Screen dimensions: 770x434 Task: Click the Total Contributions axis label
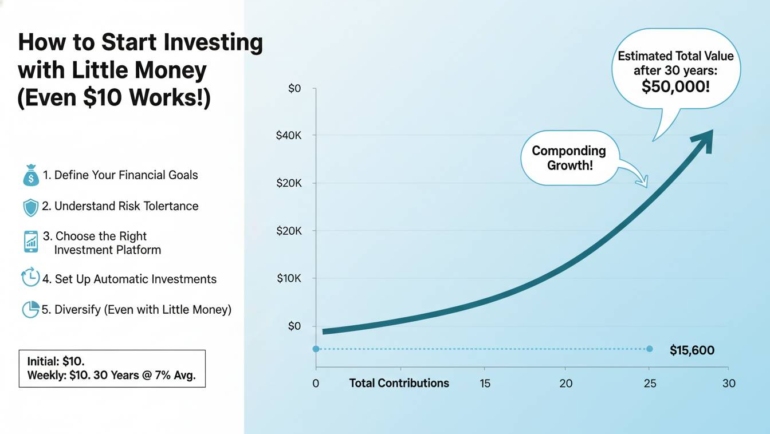[399, 383]
